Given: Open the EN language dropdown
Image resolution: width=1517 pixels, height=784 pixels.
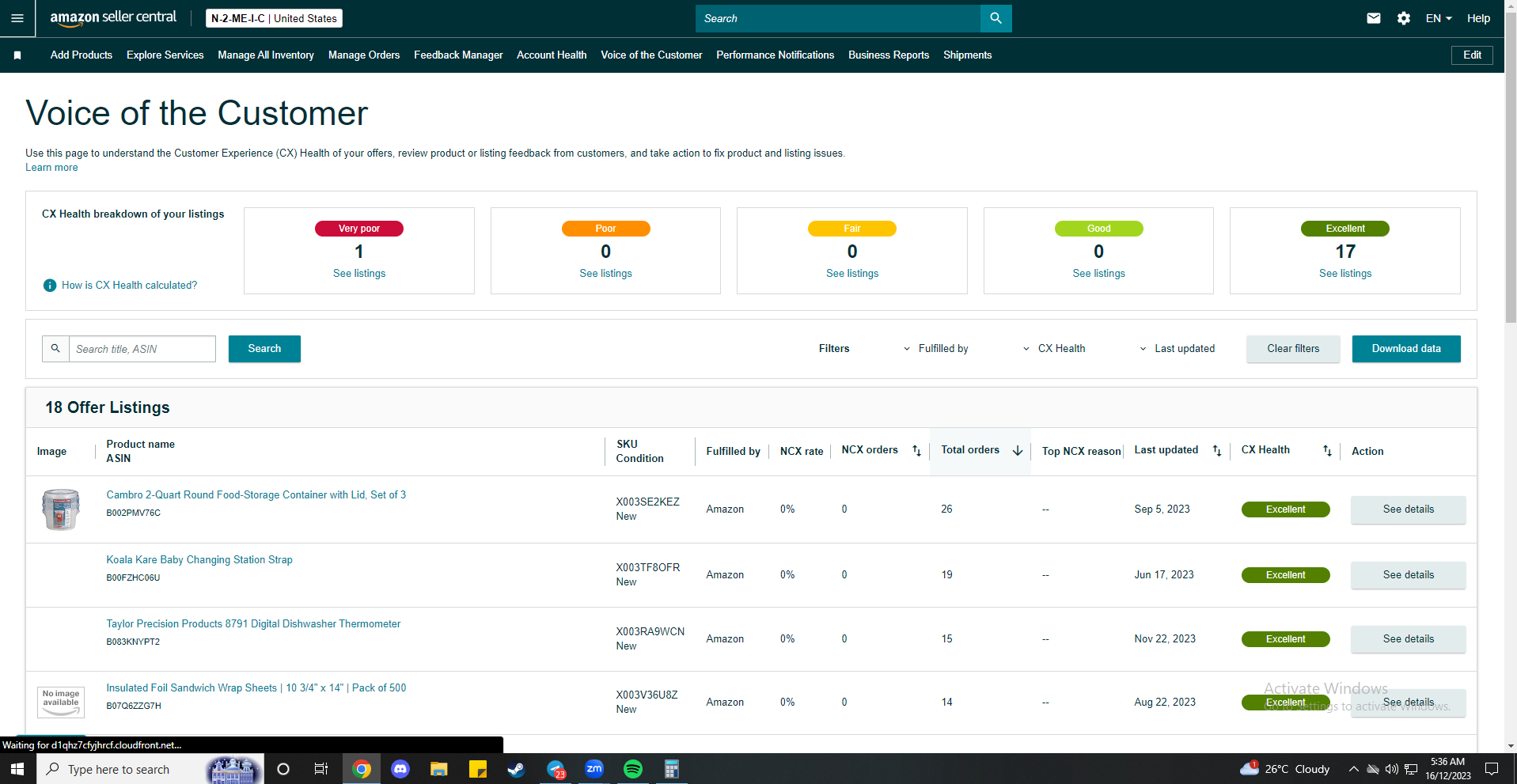Looking at the screenshot, I should [x=1439, y=18].
